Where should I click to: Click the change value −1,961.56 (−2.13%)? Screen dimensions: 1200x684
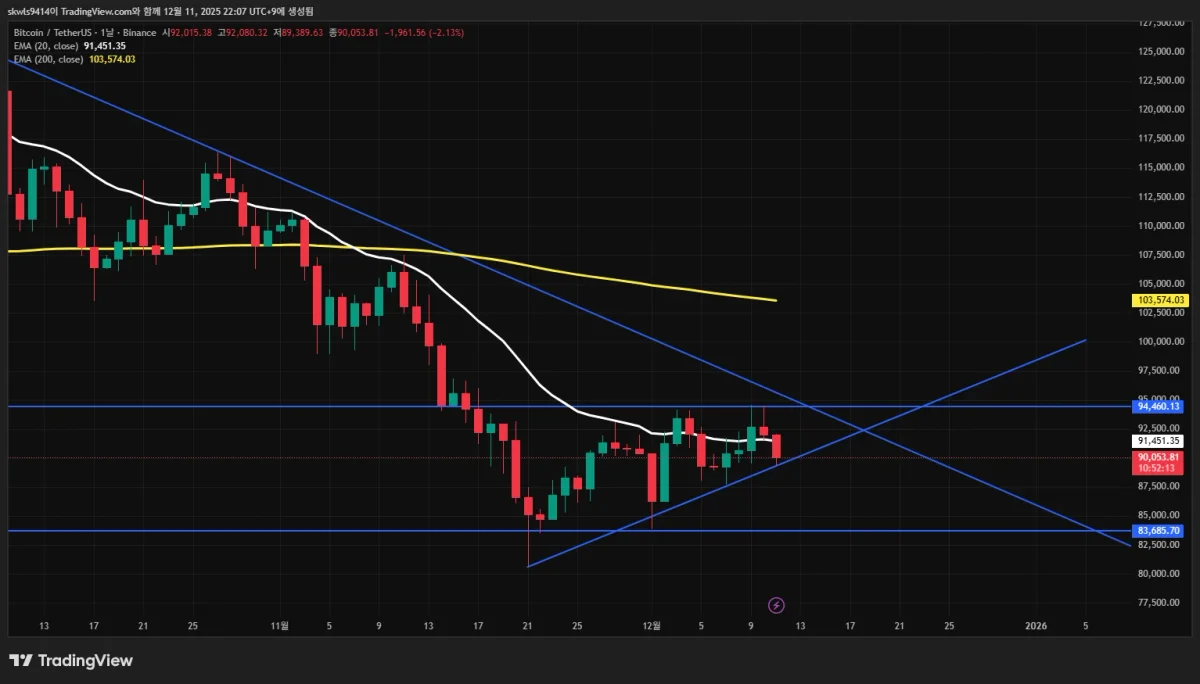(423, 33)
